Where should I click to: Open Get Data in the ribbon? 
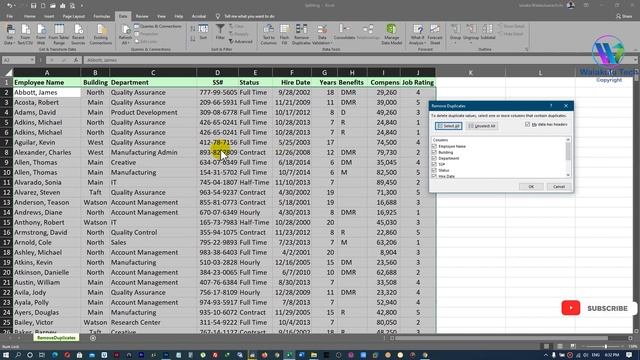coord(9,34)
